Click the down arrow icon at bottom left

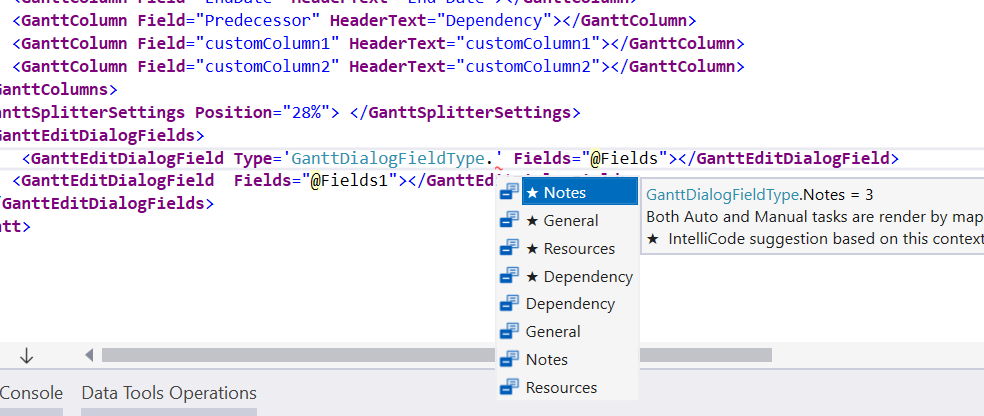click(27, 355)
